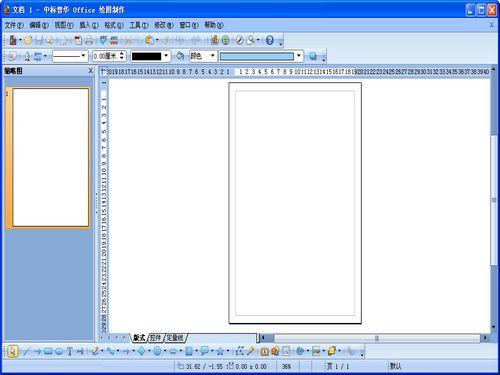
Task: Open the fill color list arrow
Action: (299, 56)
